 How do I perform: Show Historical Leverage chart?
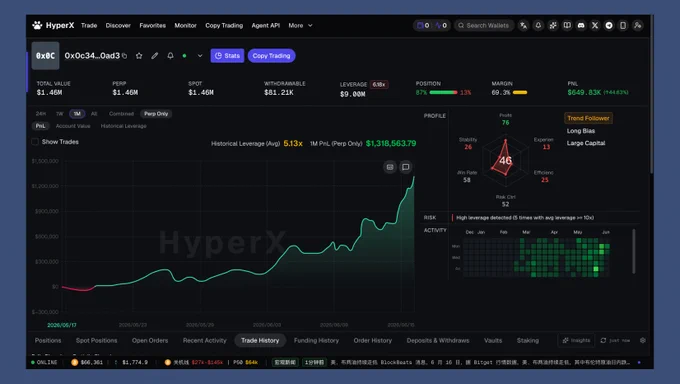124,126
